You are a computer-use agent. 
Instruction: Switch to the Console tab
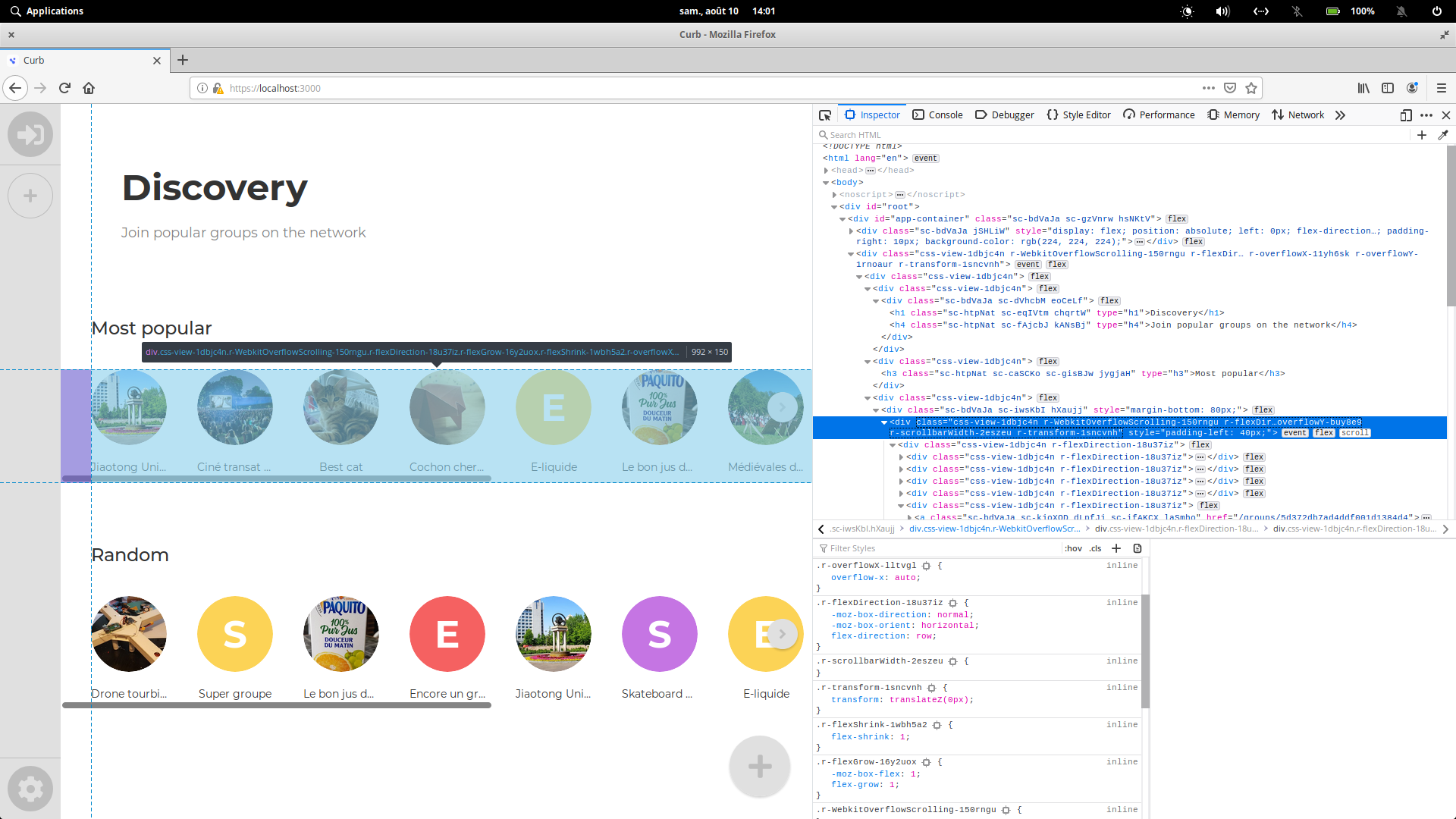[945, 115]
